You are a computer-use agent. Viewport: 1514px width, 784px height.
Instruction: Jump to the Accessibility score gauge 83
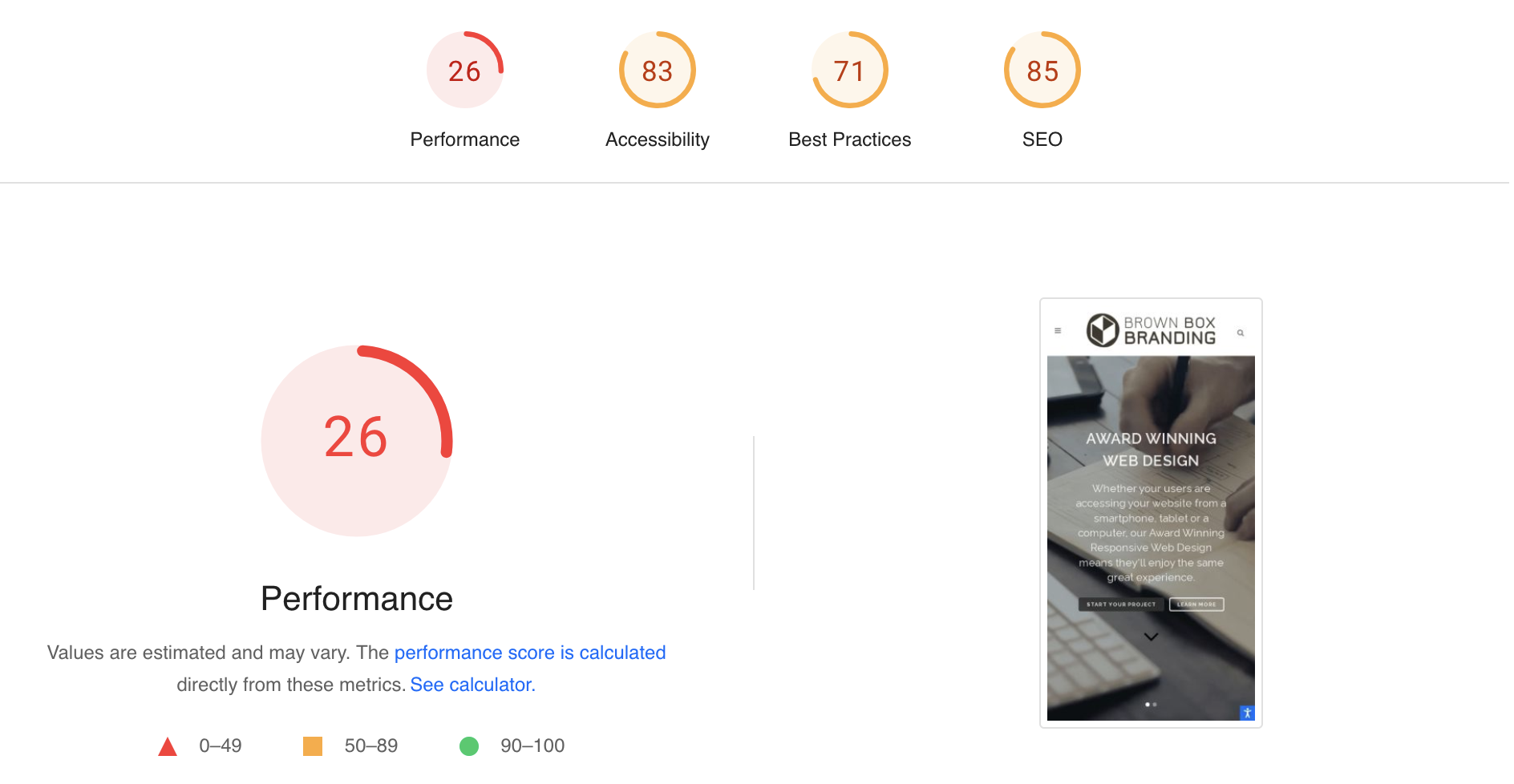pos(657,71)
